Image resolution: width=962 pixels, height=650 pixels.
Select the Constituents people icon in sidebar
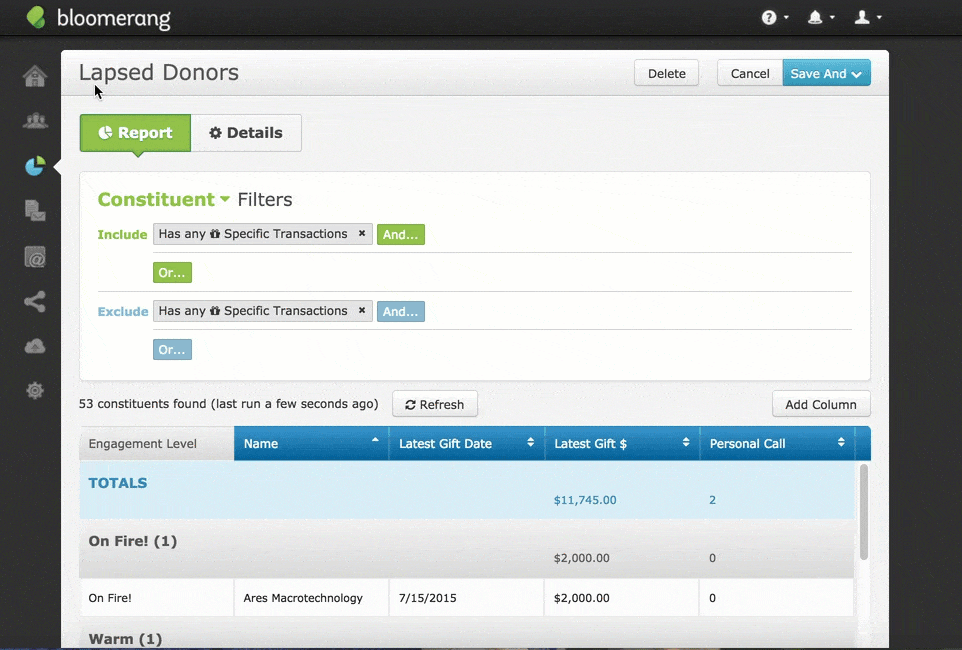click(x=35, y=120)
